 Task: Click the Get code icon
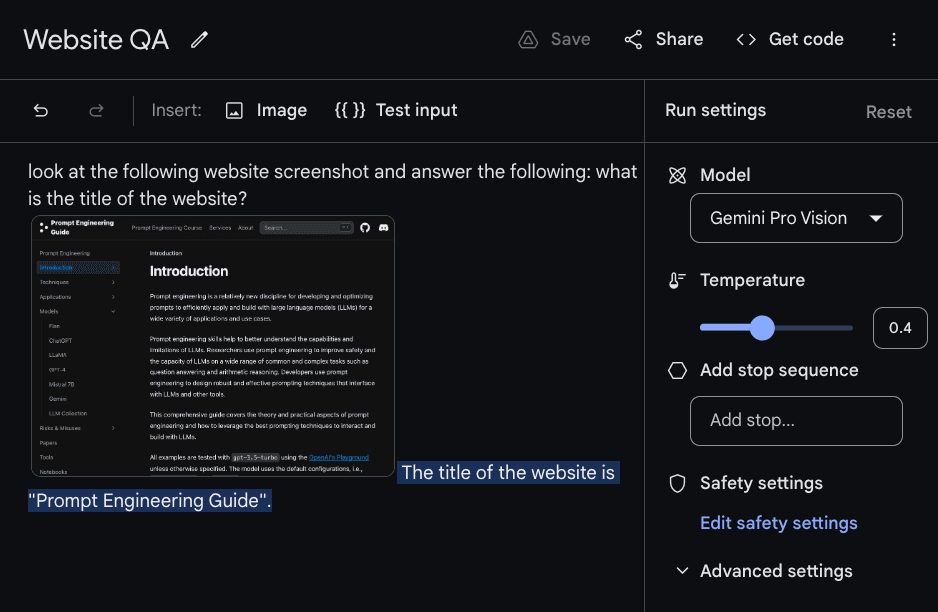click(x=746, y=39)
